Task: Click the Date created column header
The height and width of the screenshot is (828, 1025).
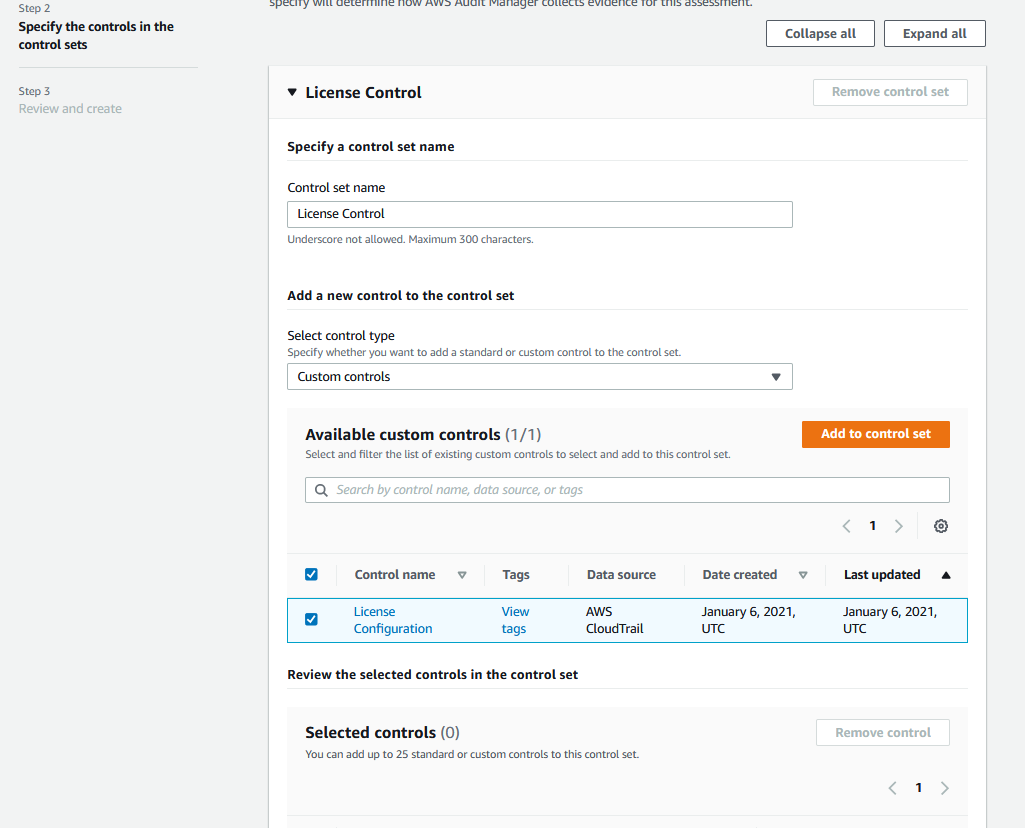Action: [x=739, y=575]
